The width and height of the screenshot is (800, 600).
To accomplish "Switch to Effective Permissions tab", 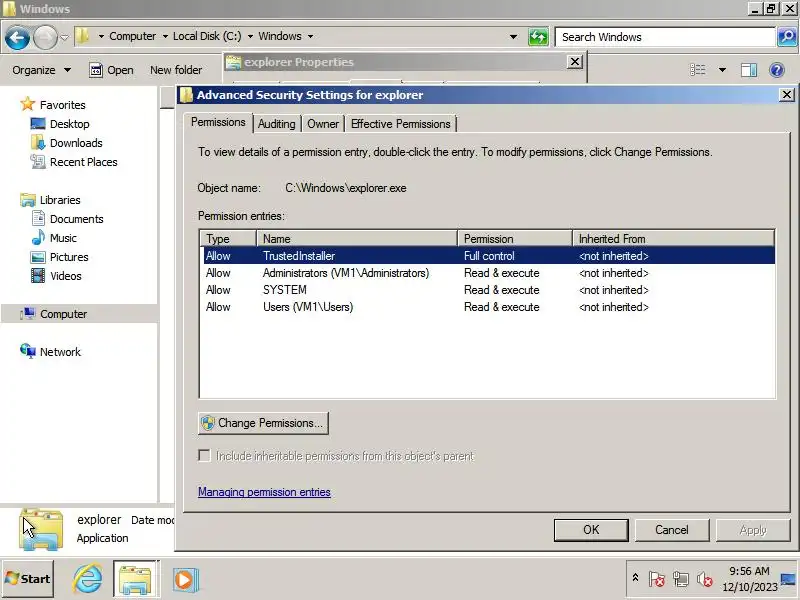I will pyautogui.click(x=401, y=124).
